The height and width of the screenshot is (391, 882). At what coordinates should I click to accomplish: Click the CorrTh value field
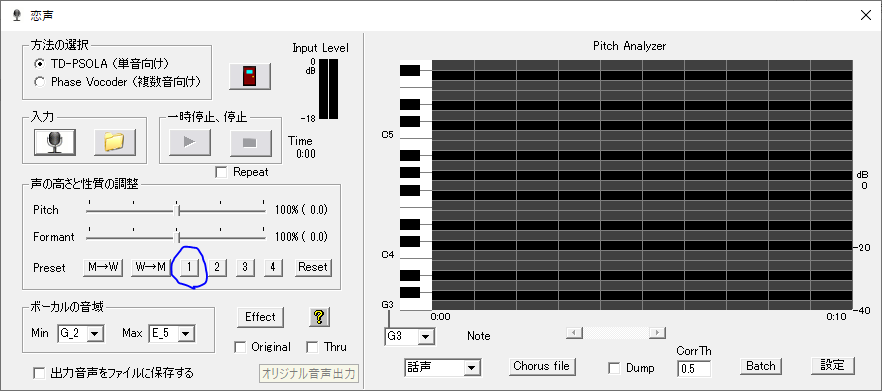(694, 369)
